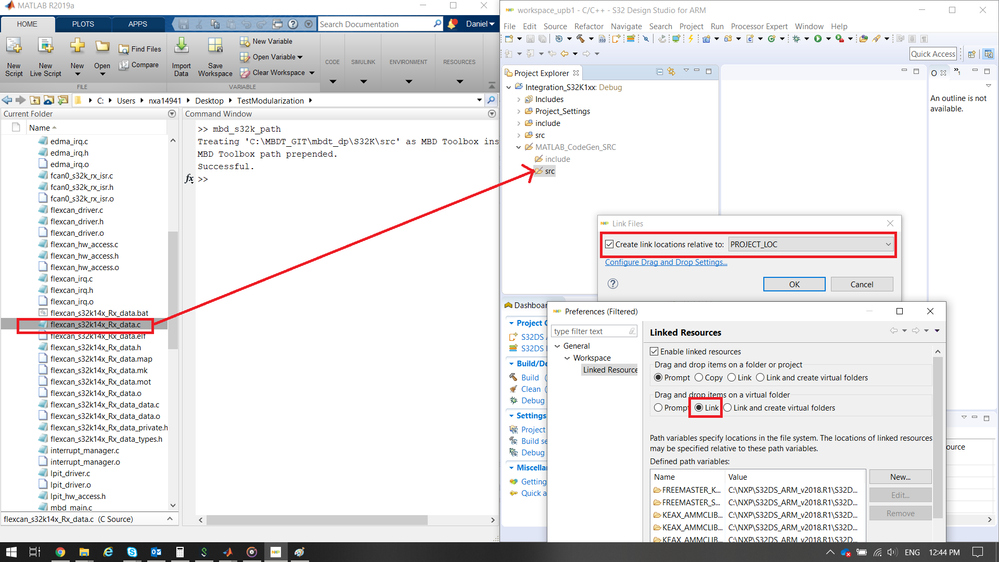The image size is (999, 562).
Task: Open Skype from the taskbar
Action: point(132,552)
